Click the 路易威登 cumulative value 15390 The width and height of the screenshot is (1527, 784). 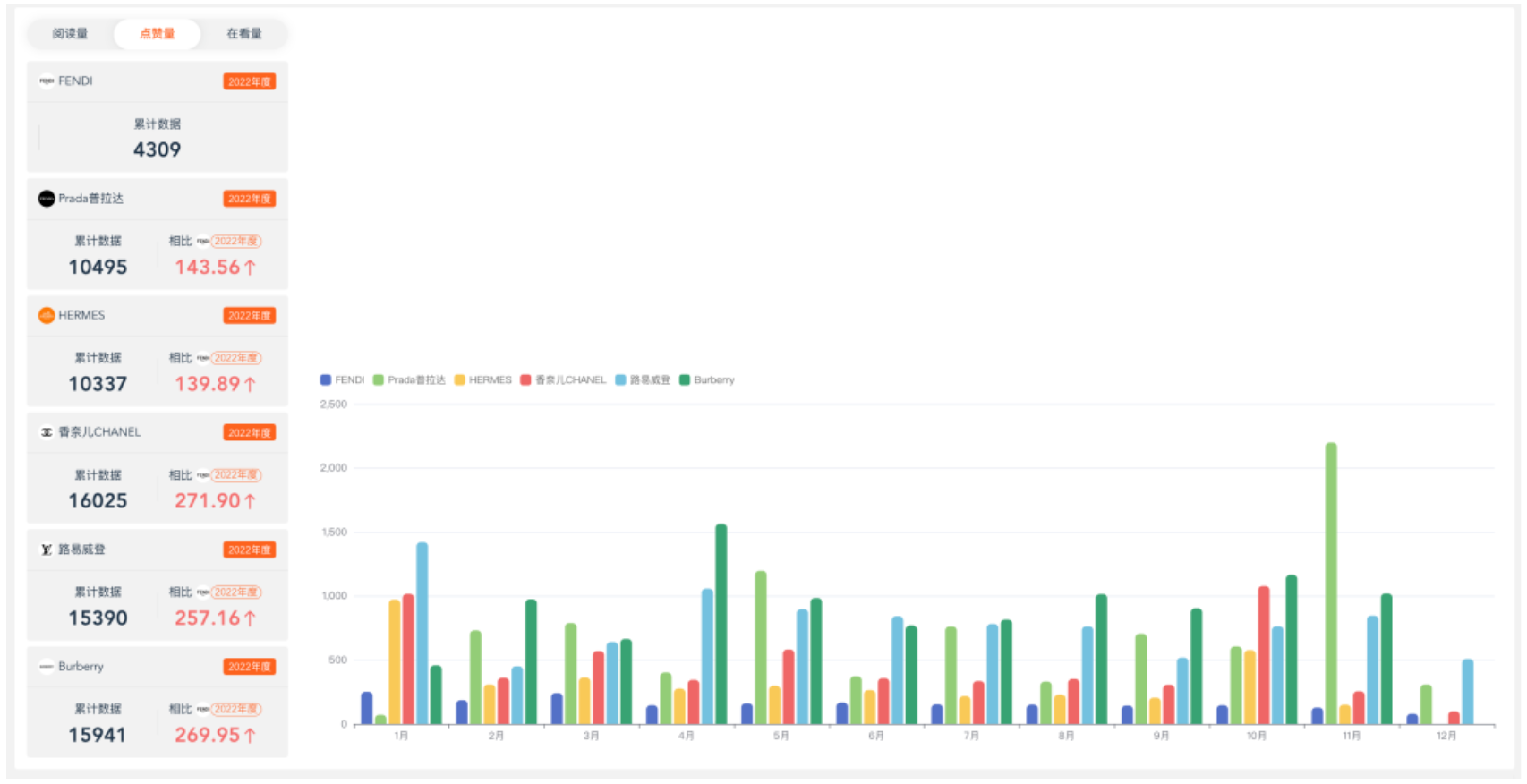(98, 618)
